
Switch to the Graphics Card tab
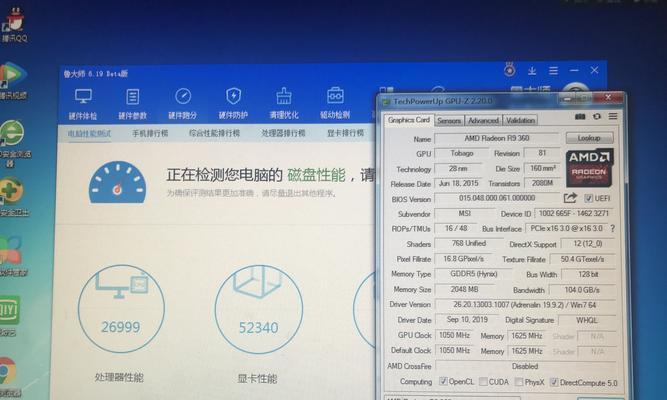(409, 120)
